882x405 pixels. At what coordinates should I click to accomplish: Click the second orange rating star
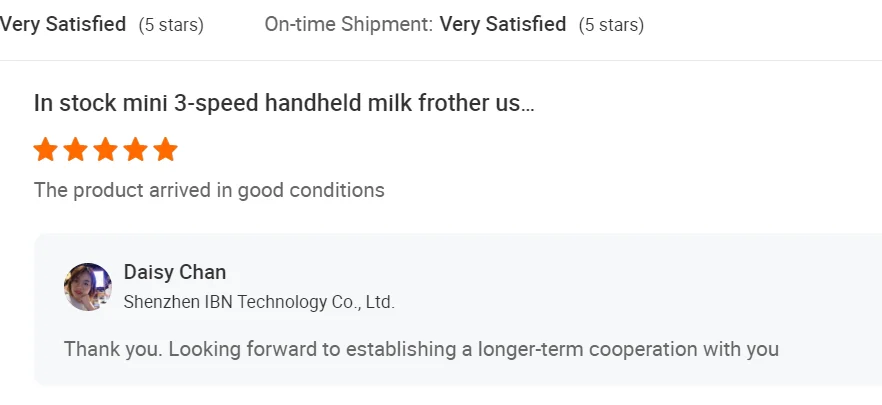[x=75, y=150]
